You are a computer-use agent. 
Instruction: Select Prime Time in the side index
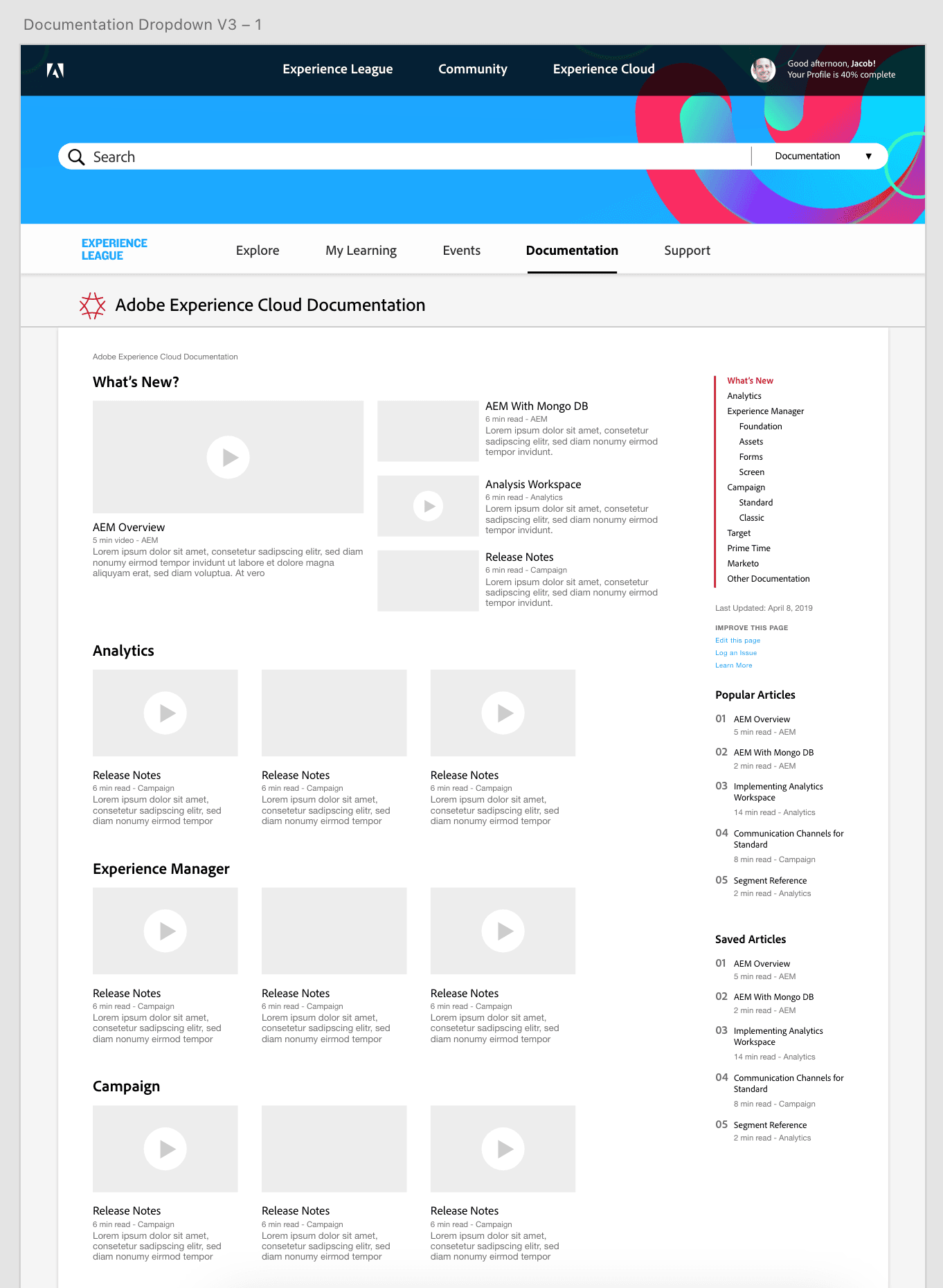748,548
